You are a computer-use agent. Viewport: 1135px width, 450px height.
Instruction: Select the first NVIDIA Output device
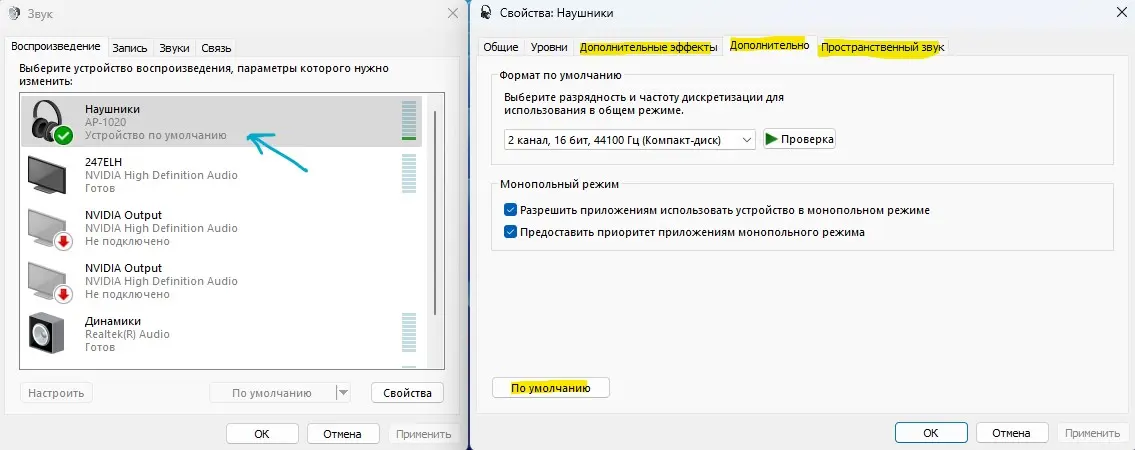click(221, 228)
